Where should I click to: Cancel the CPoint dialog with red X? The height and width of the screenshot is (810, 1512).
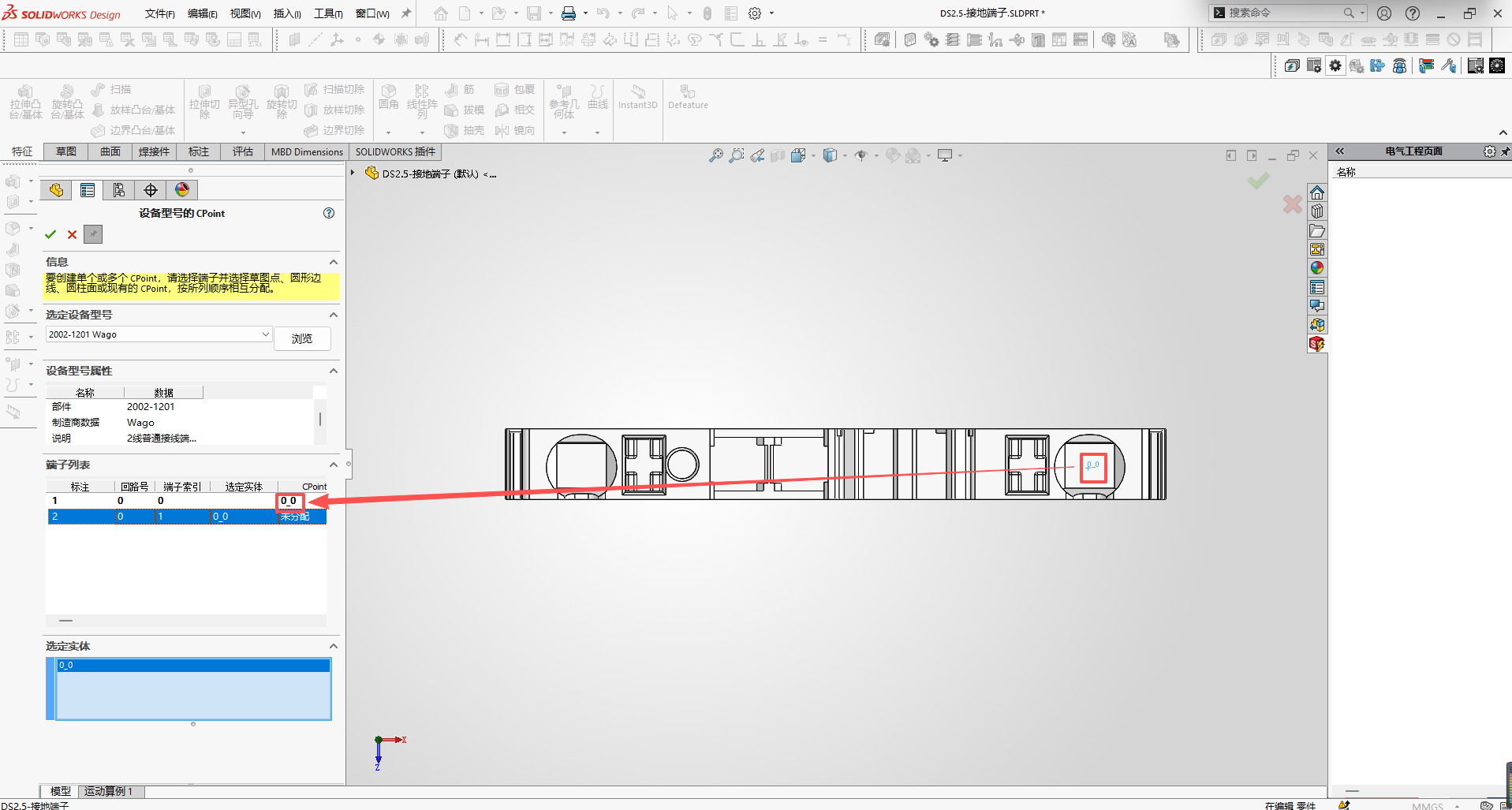pos(72,234)
